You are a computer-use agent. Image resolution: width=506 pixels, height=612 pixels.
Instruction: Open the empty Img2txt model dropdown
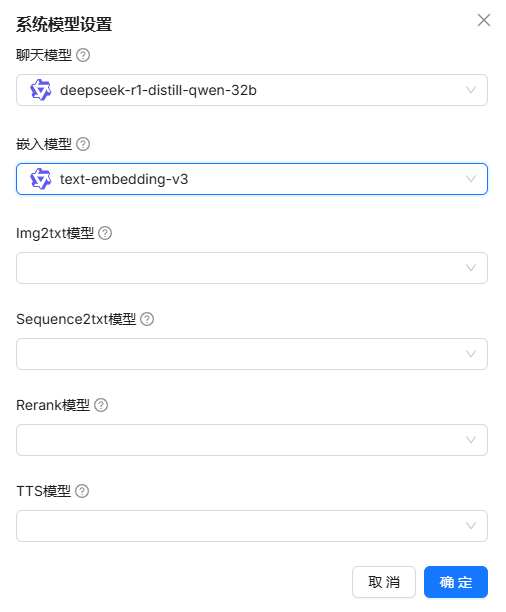tap(252, 268)
